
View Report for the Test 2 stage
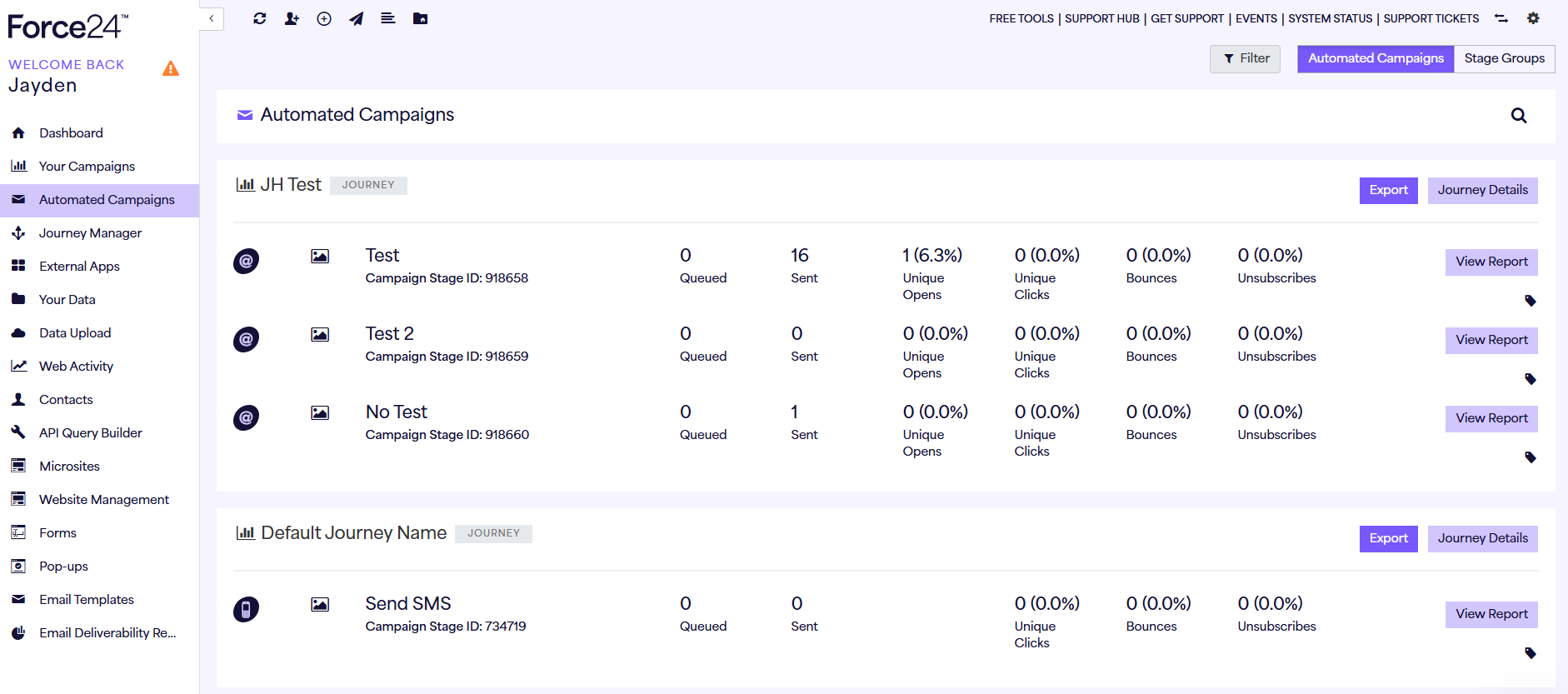click(x=1491, y=340)
